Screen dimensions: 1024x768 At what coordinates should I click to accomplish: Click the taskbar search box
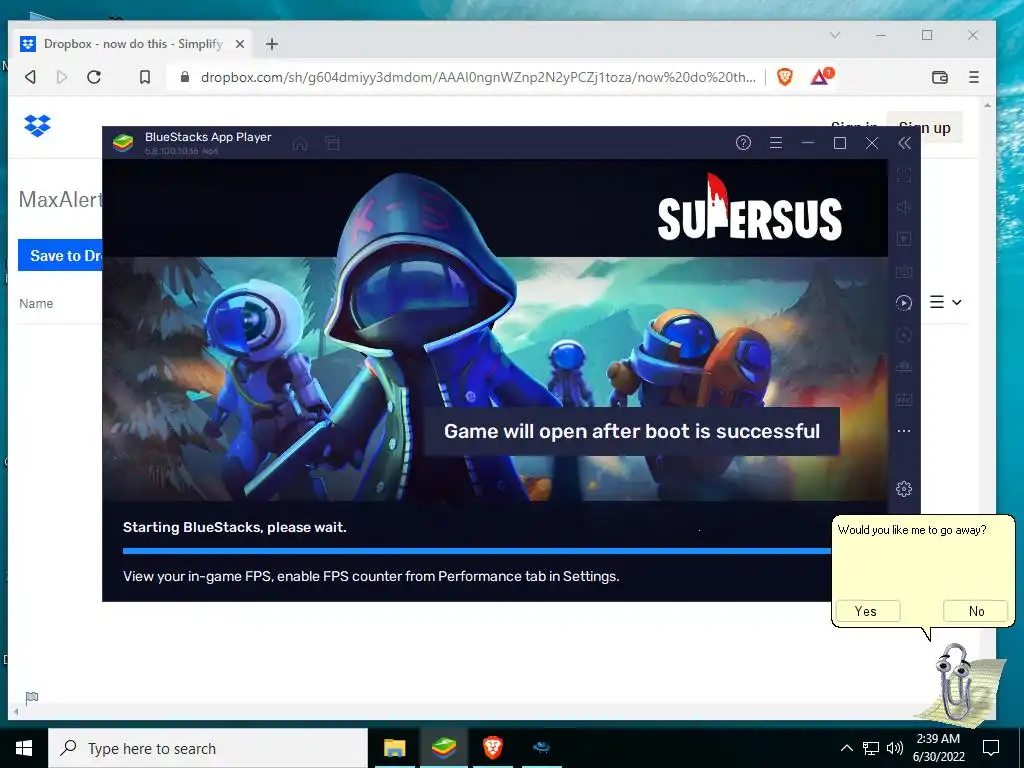pyautogui.click(x=208, y=748)
